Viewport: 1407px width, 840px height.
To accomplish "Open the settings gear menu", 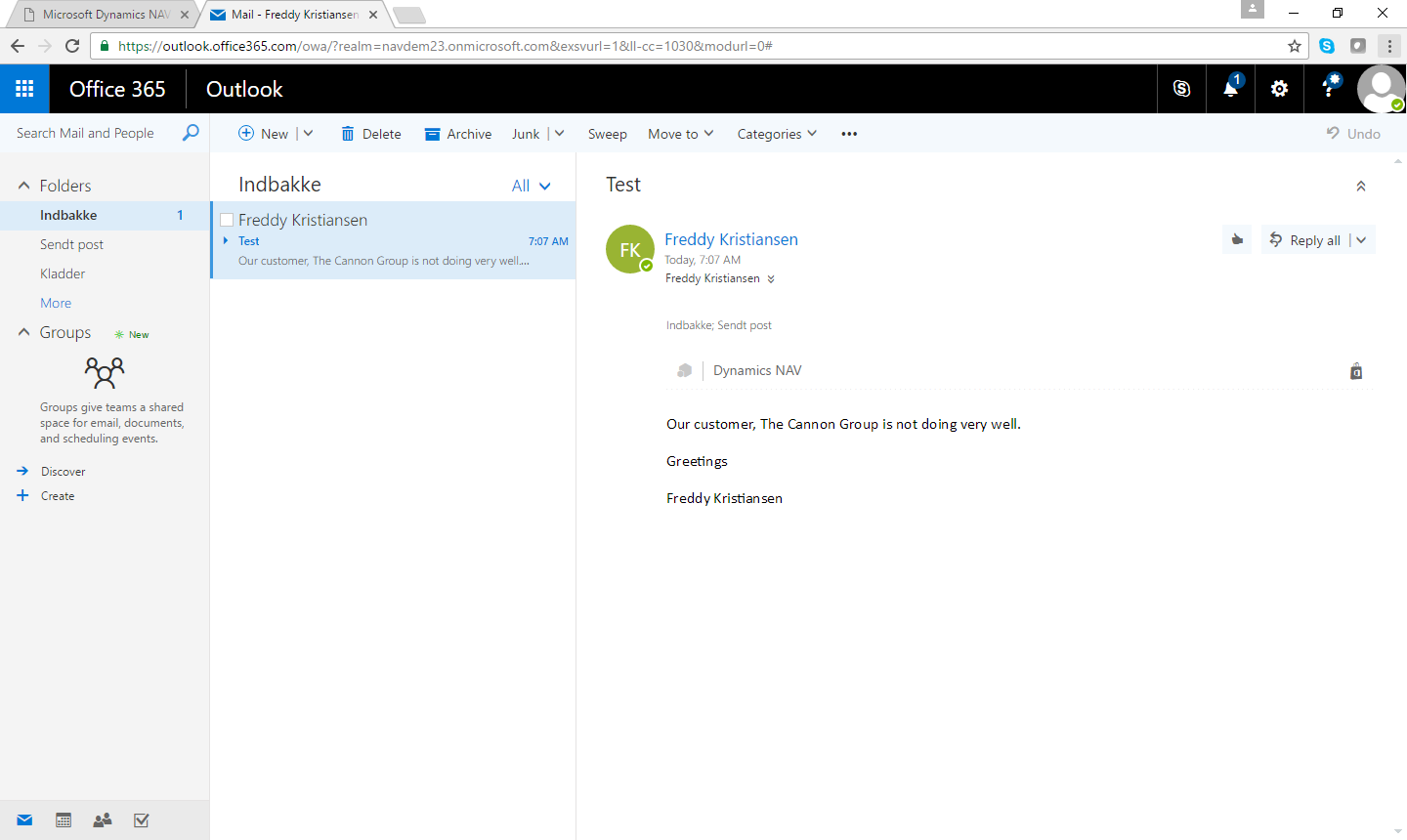I will coord(1279,89).
